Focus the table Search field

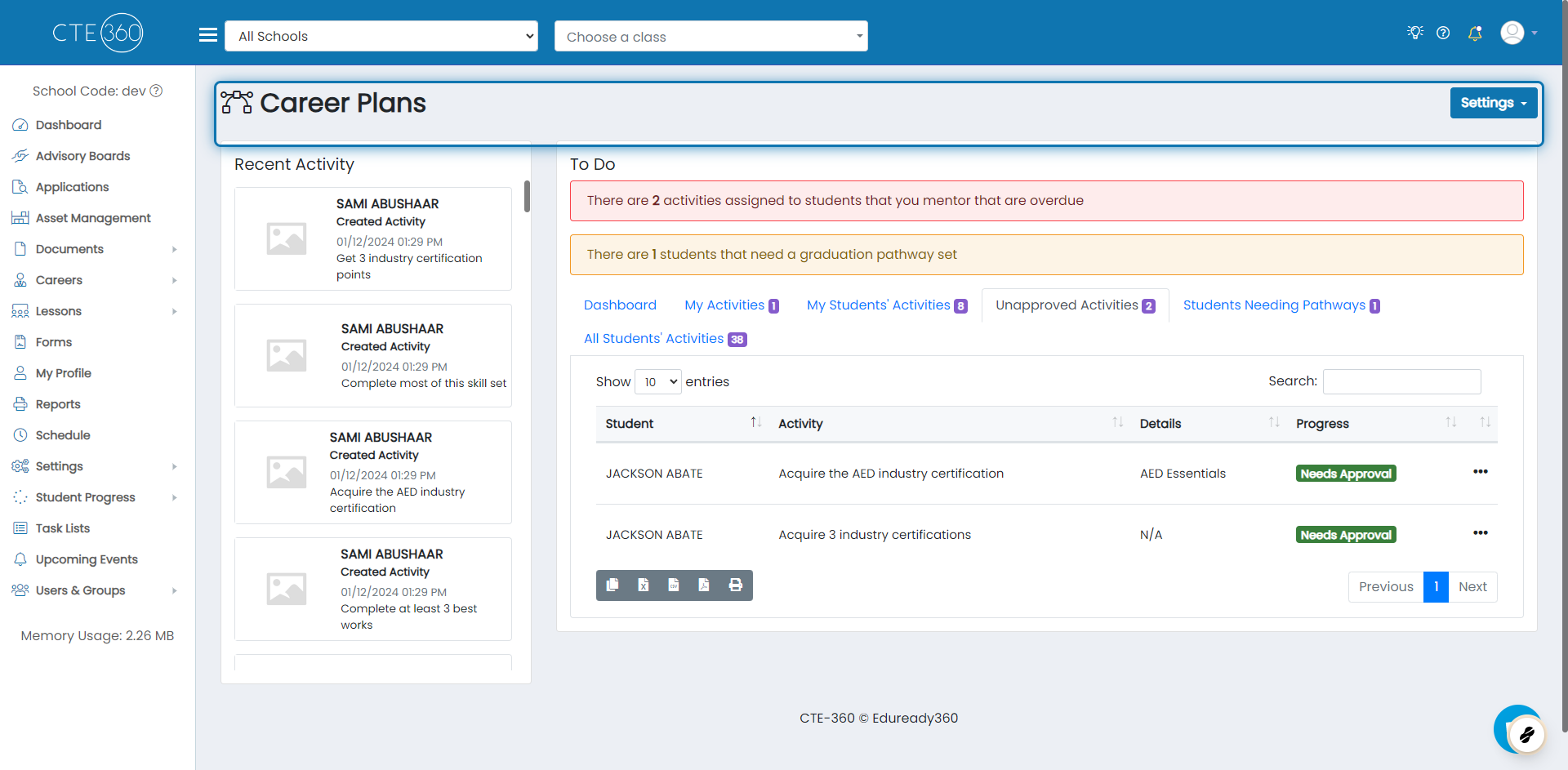pos(1401,381)
